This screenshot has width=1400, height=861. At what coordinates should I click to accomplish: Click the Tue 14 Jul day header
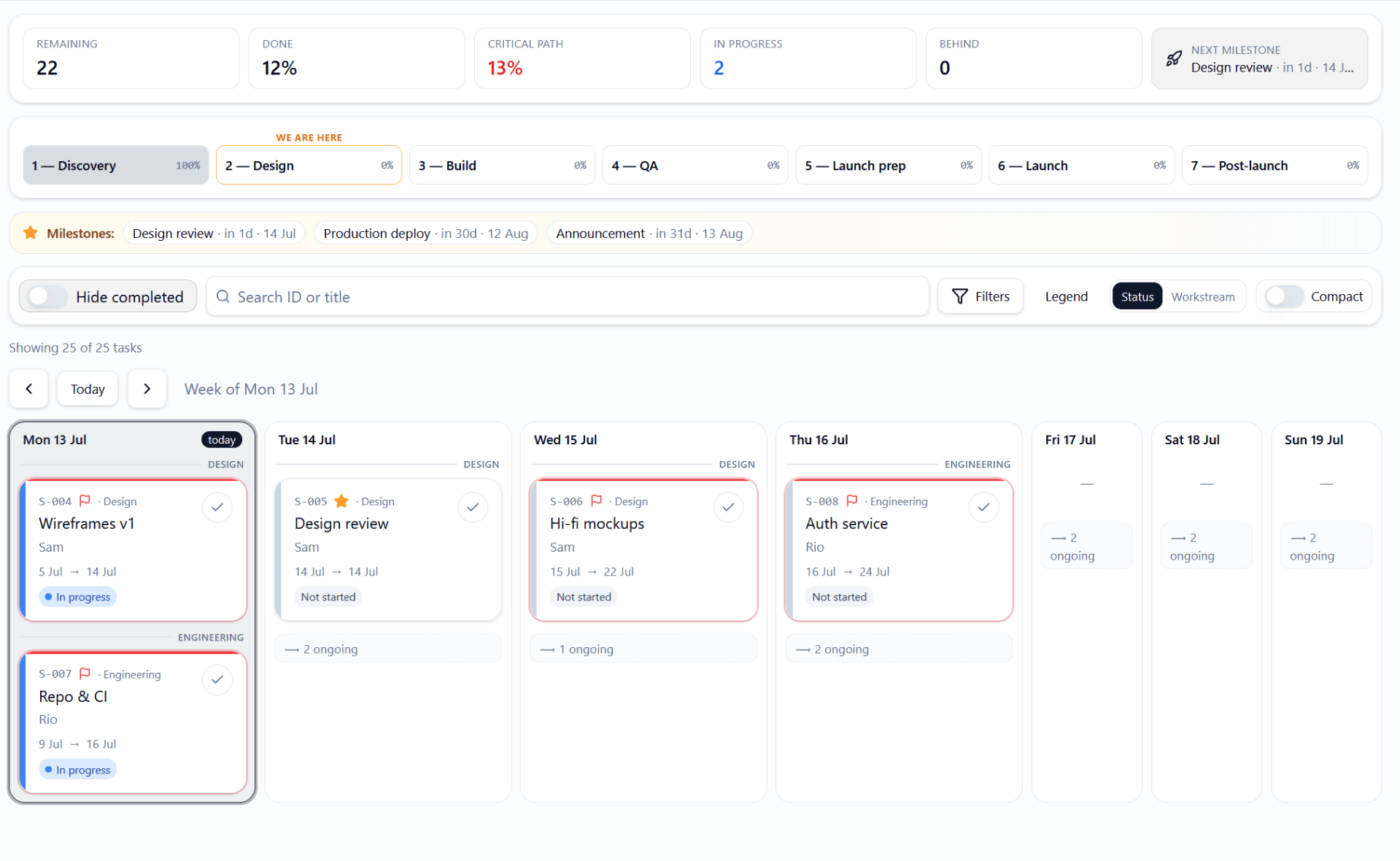click(306, 439)
